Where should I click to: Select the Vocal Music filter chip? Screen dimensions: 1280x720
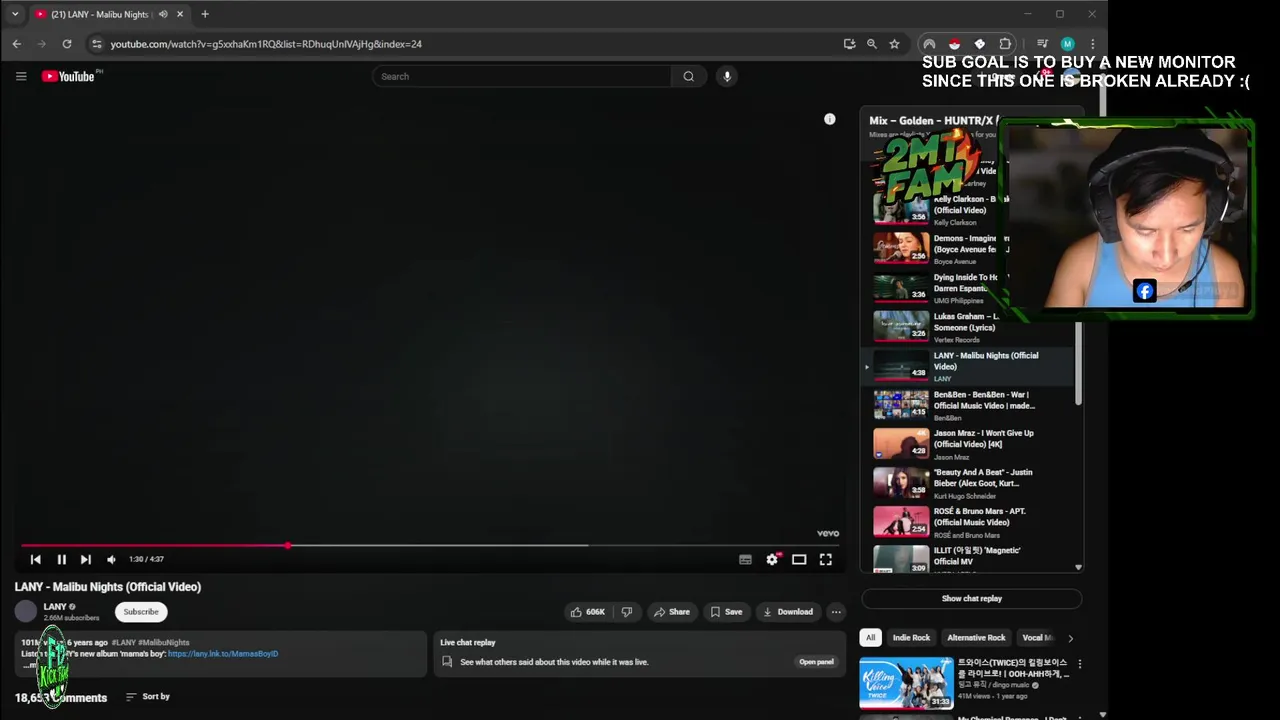point(1037,638)
